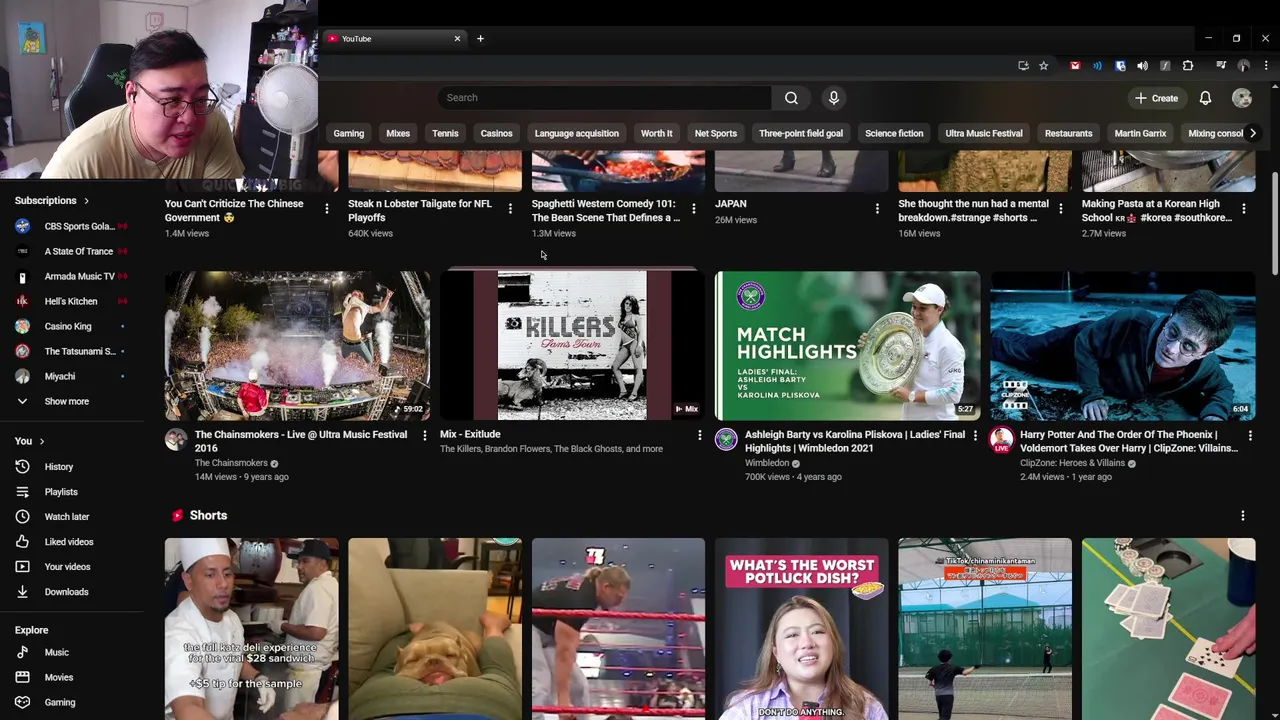Click the Wimbledon channel avatar
The image size is (1280, 720).
(726, 439)
